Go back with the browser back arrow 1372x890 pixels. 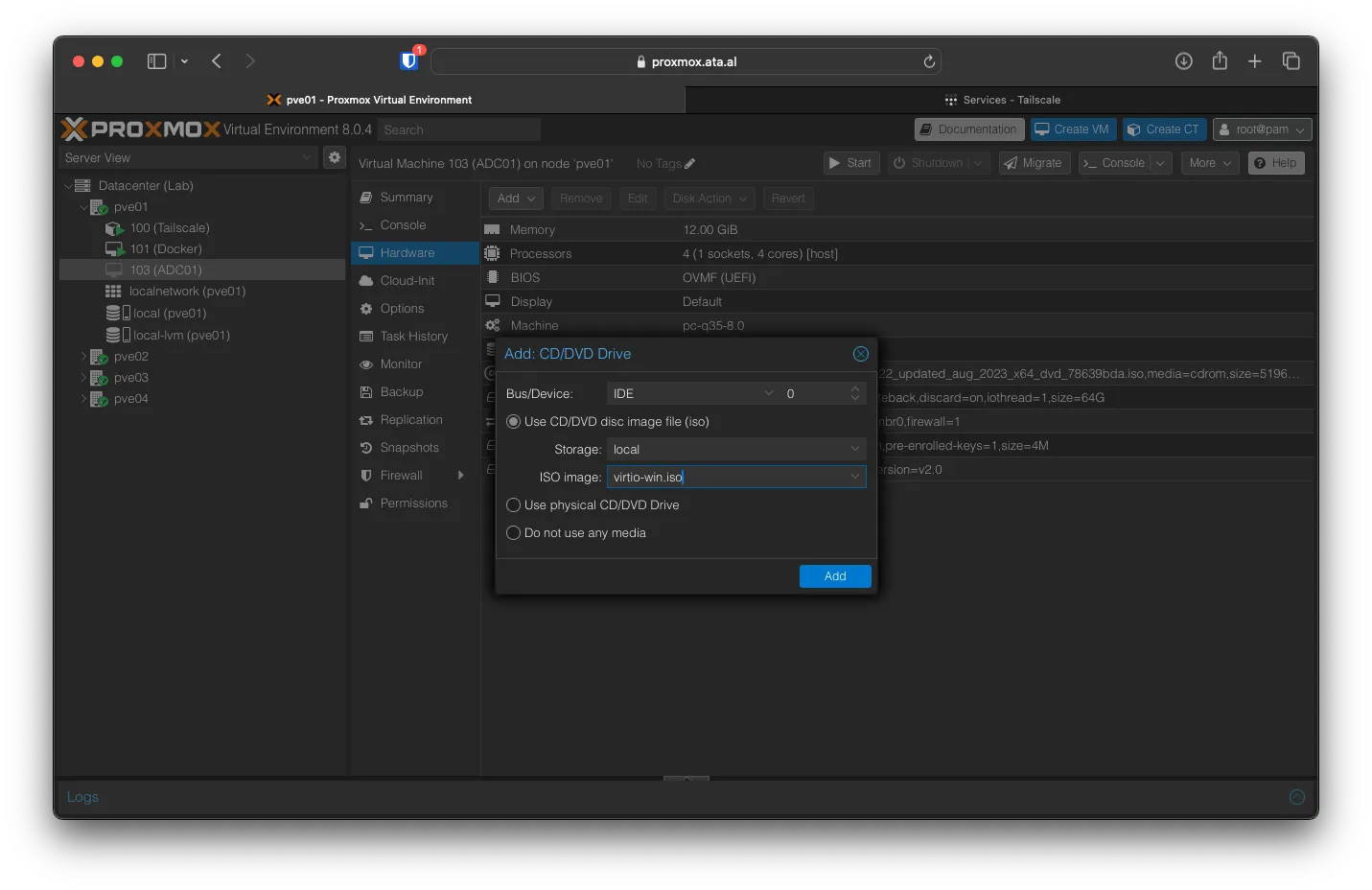click(x=217, y=61)
